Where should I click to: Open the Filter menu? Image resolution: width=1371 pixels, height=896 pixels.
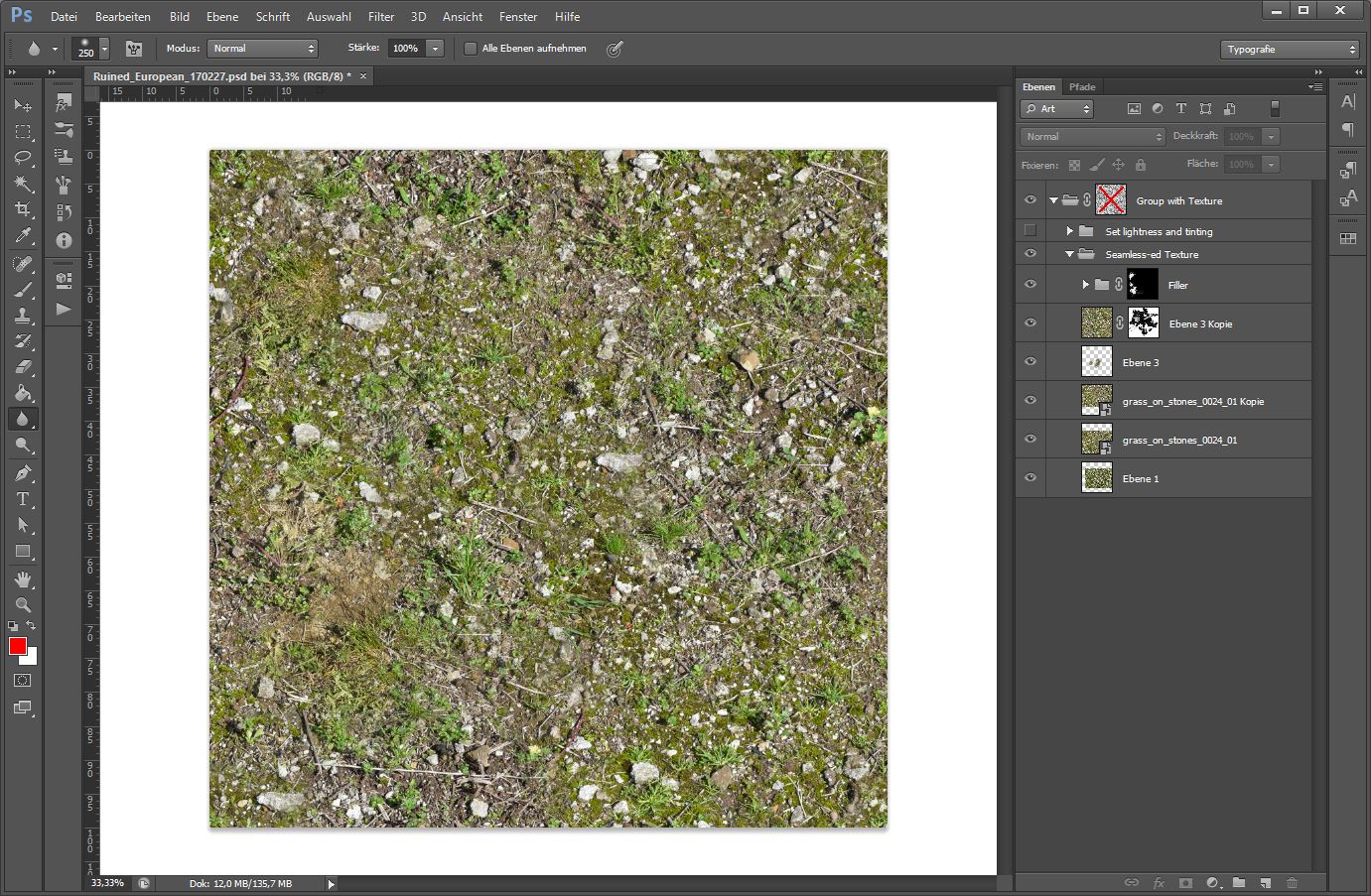[x=380, y=17]
